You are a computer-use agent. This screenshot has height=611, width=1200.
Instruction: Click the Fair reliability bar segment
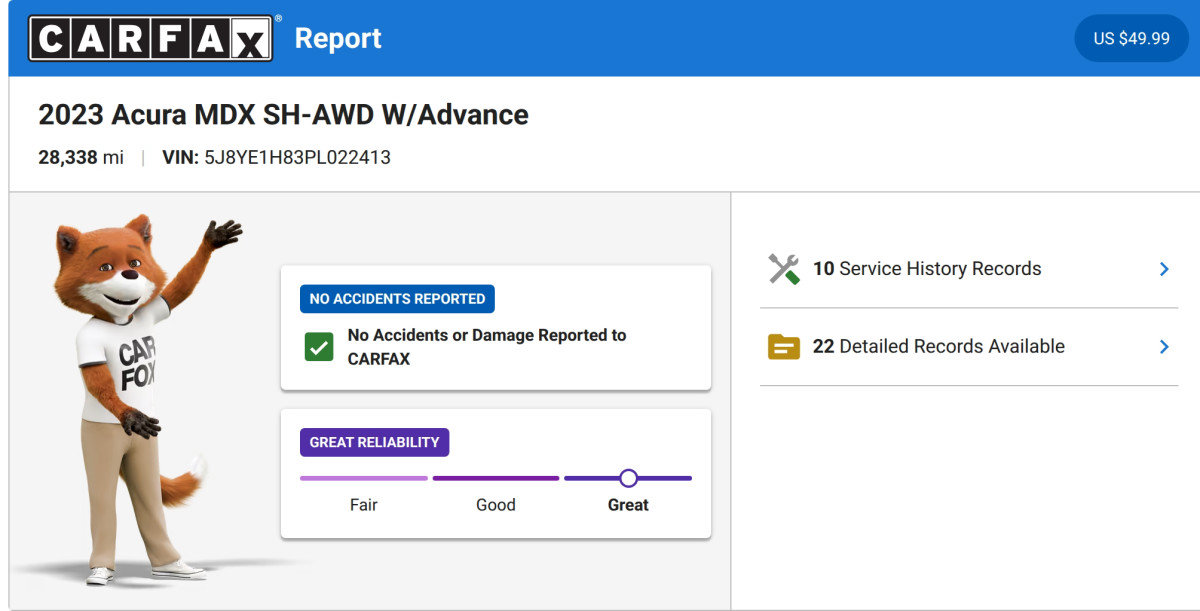pos(364,478)
